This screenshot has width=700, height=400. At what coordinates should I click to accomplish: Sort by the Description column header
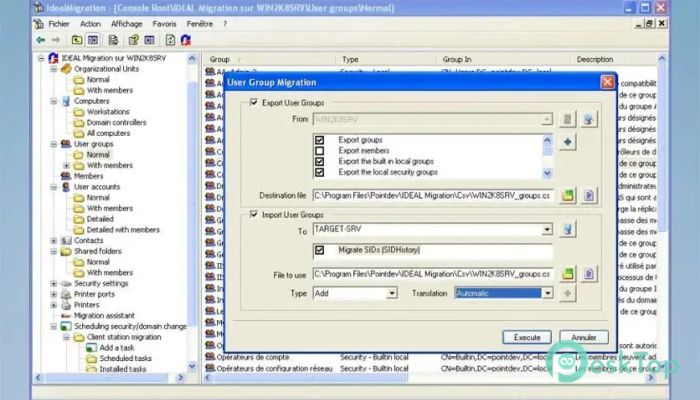614,59
